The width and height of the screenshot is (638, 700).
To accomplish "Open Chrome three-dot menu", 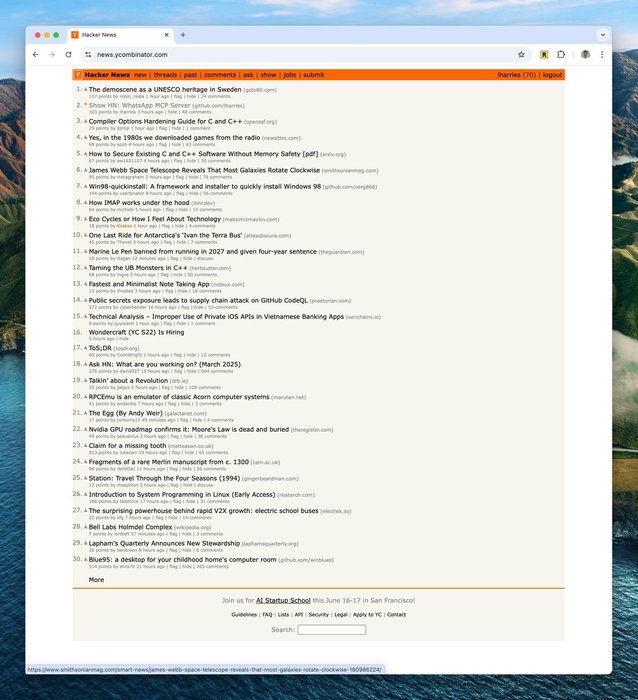I will click(602, 54).
